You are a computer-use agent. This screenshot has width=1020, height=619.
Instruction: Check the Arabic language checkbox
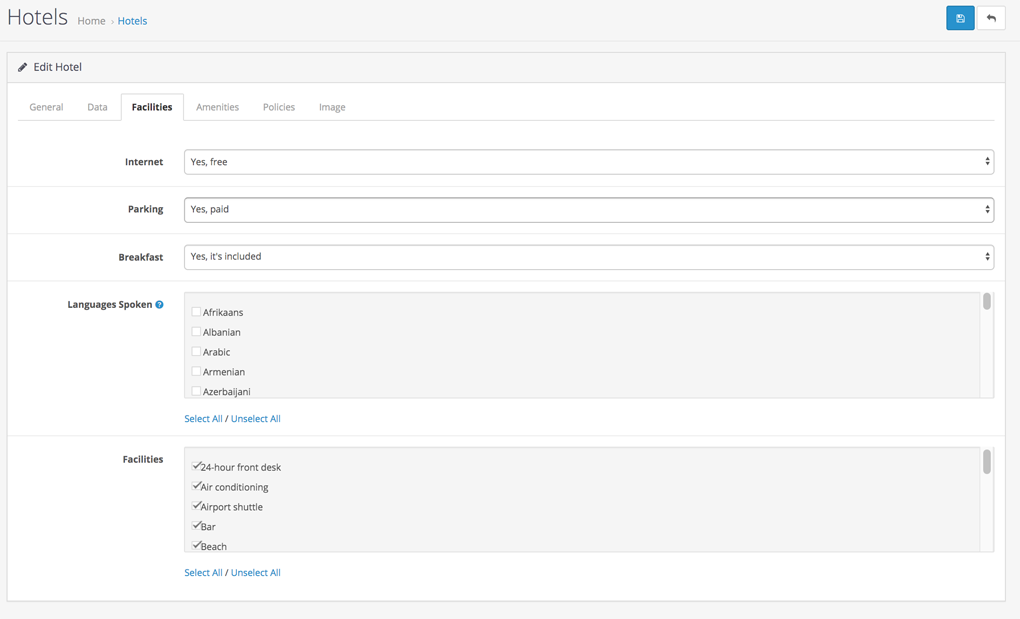coord(196,352)
